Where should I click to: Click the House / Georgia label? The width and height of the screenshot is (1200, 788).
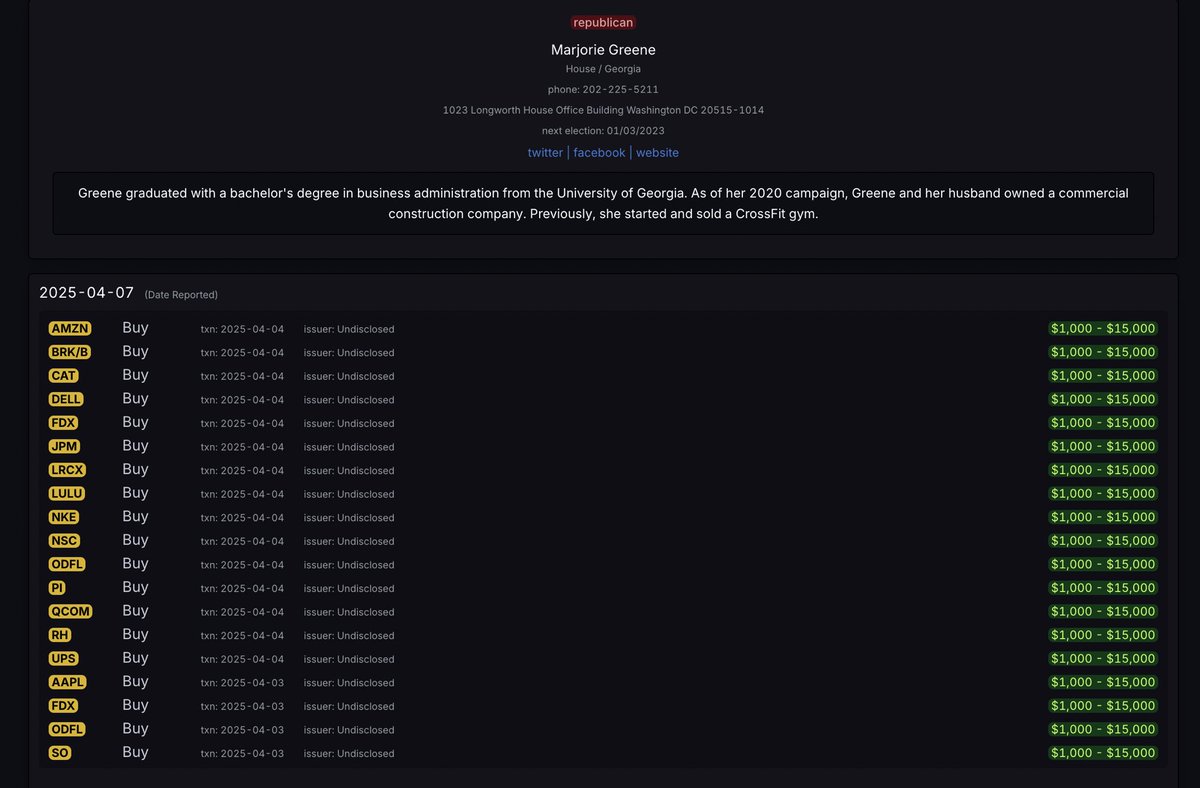pyautogui.click(x=603, y=69)
